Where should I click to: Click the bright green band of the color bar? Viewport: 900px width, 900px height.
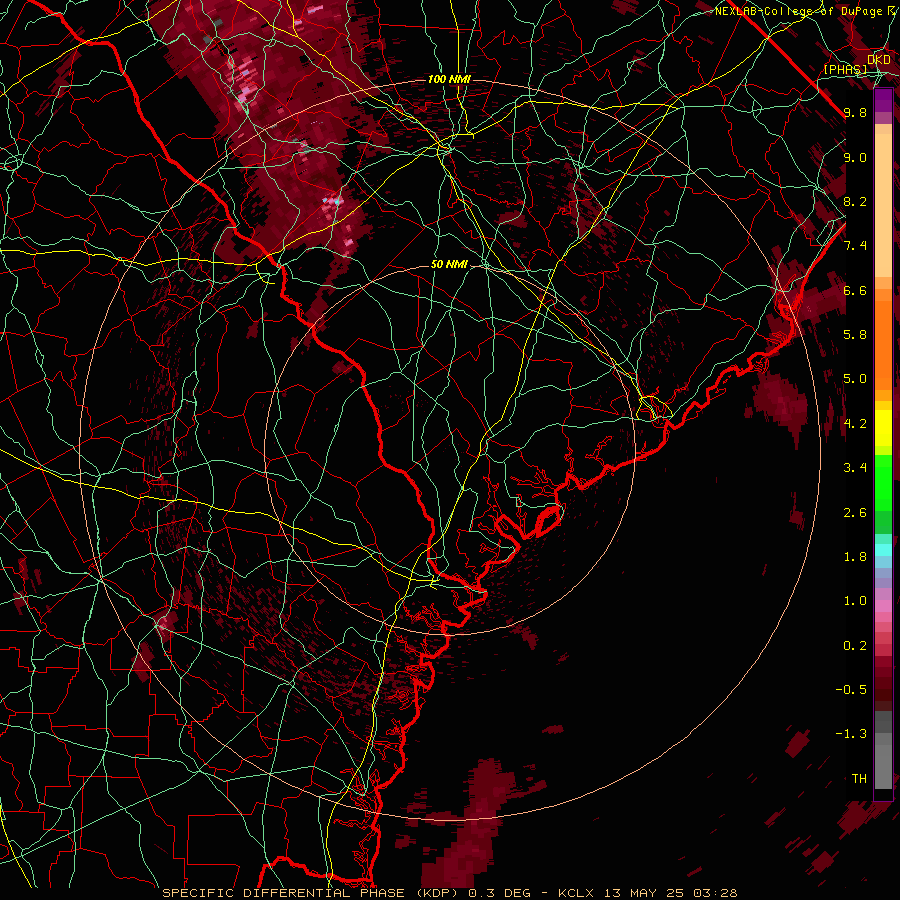point(883,482)
